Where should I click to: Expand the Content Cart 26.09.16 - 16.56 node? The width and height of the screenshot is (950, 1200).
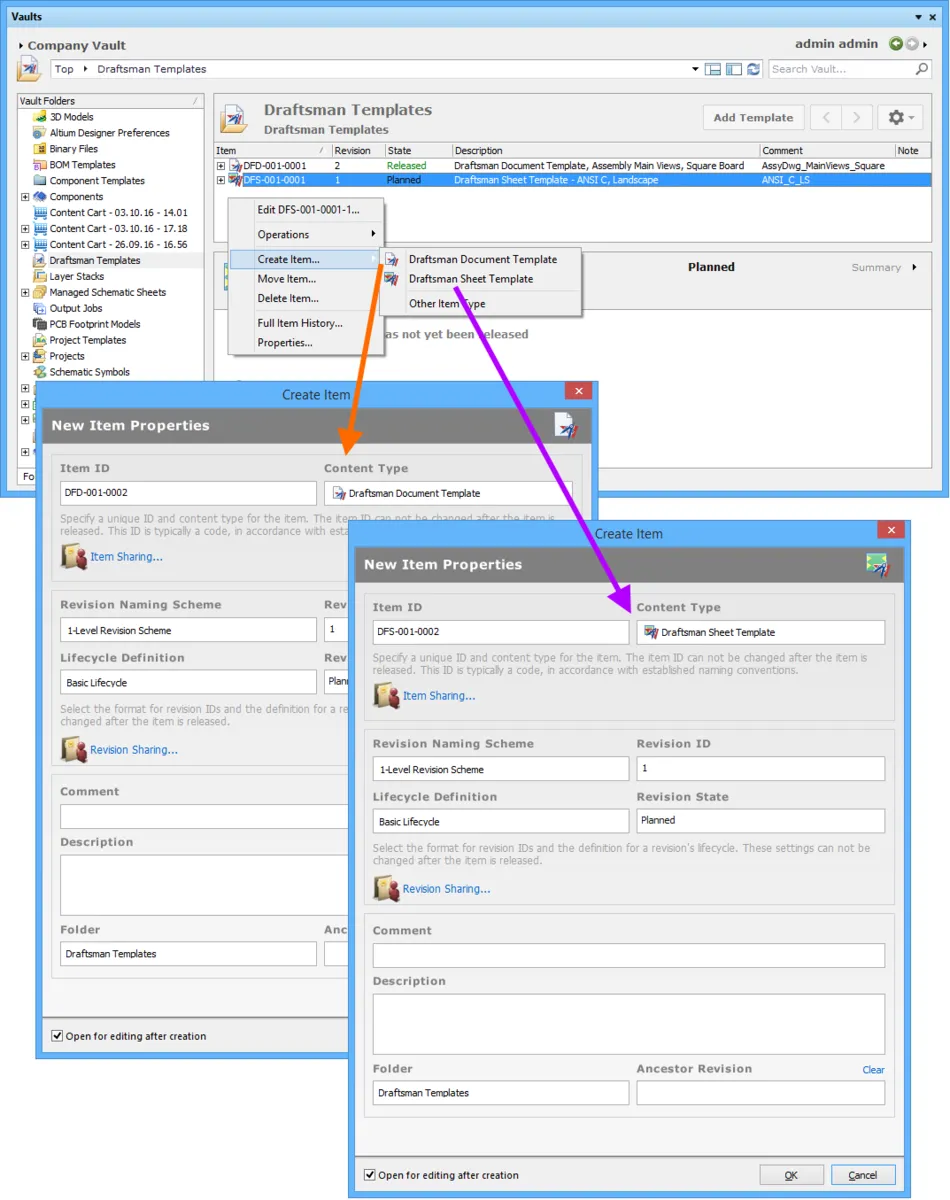click(25, 245)
